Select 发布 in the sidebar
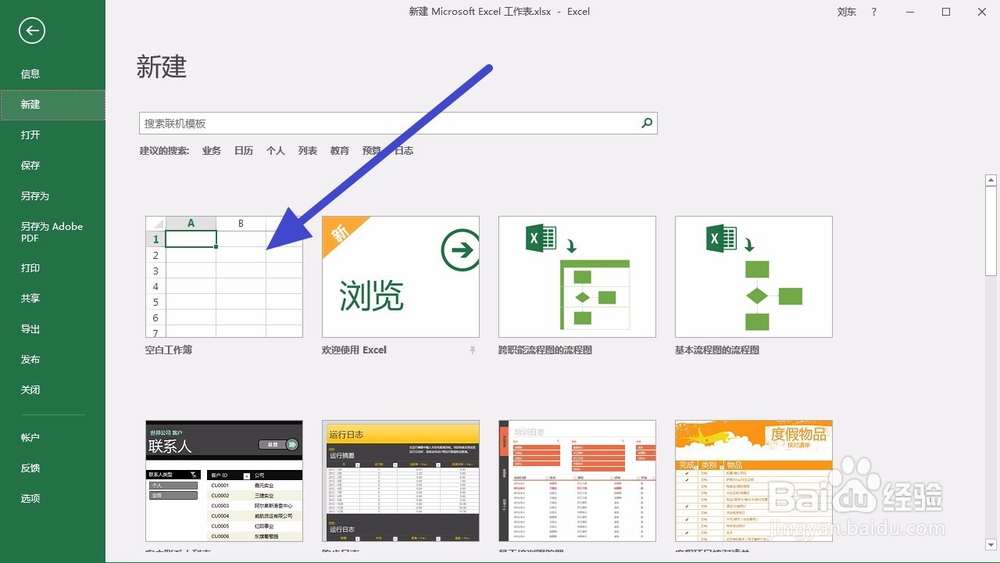 click(x=30, y=360)
